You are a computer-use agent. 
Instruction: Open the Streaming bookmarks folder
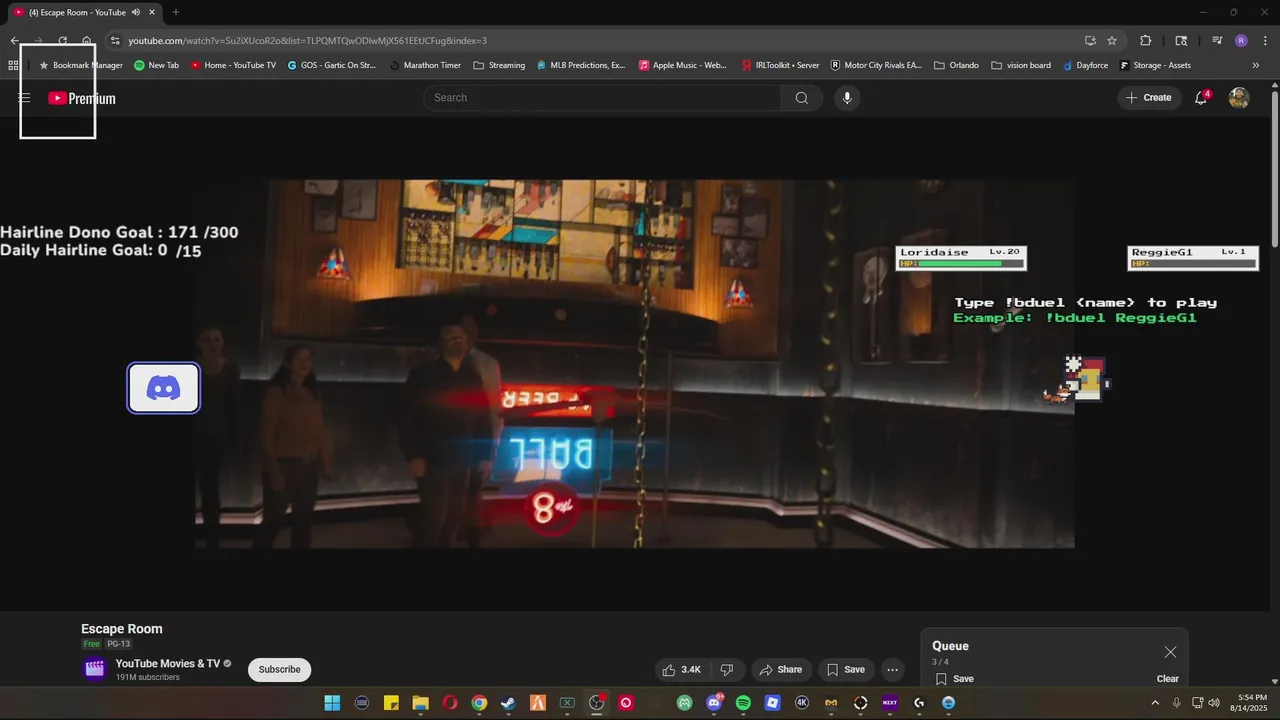(x=499, y=65)
